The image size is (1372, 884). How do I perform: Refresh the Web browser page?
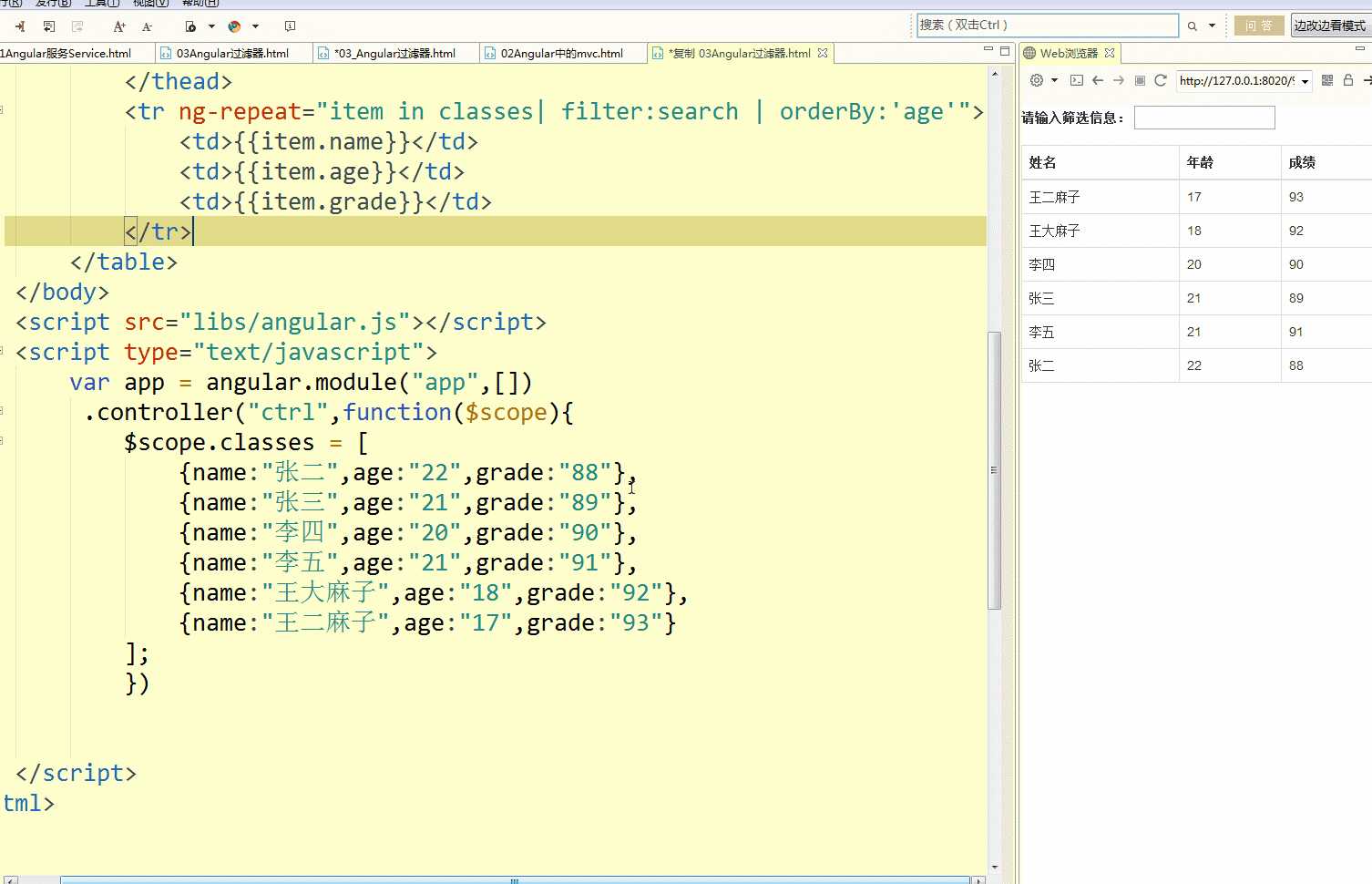[1161, 80]
